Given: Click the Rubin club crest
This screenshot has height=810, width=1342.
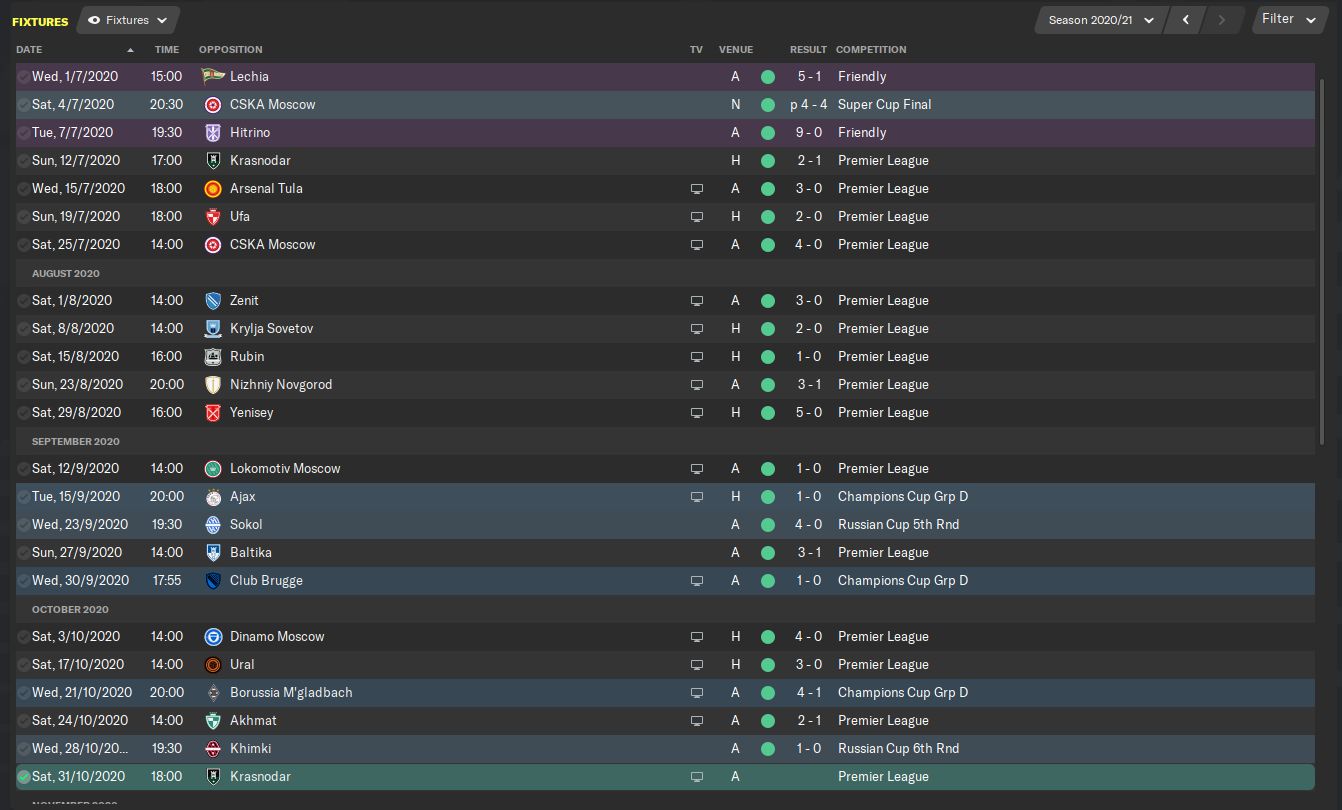Looking at the screenshot, I should [212, 356].
